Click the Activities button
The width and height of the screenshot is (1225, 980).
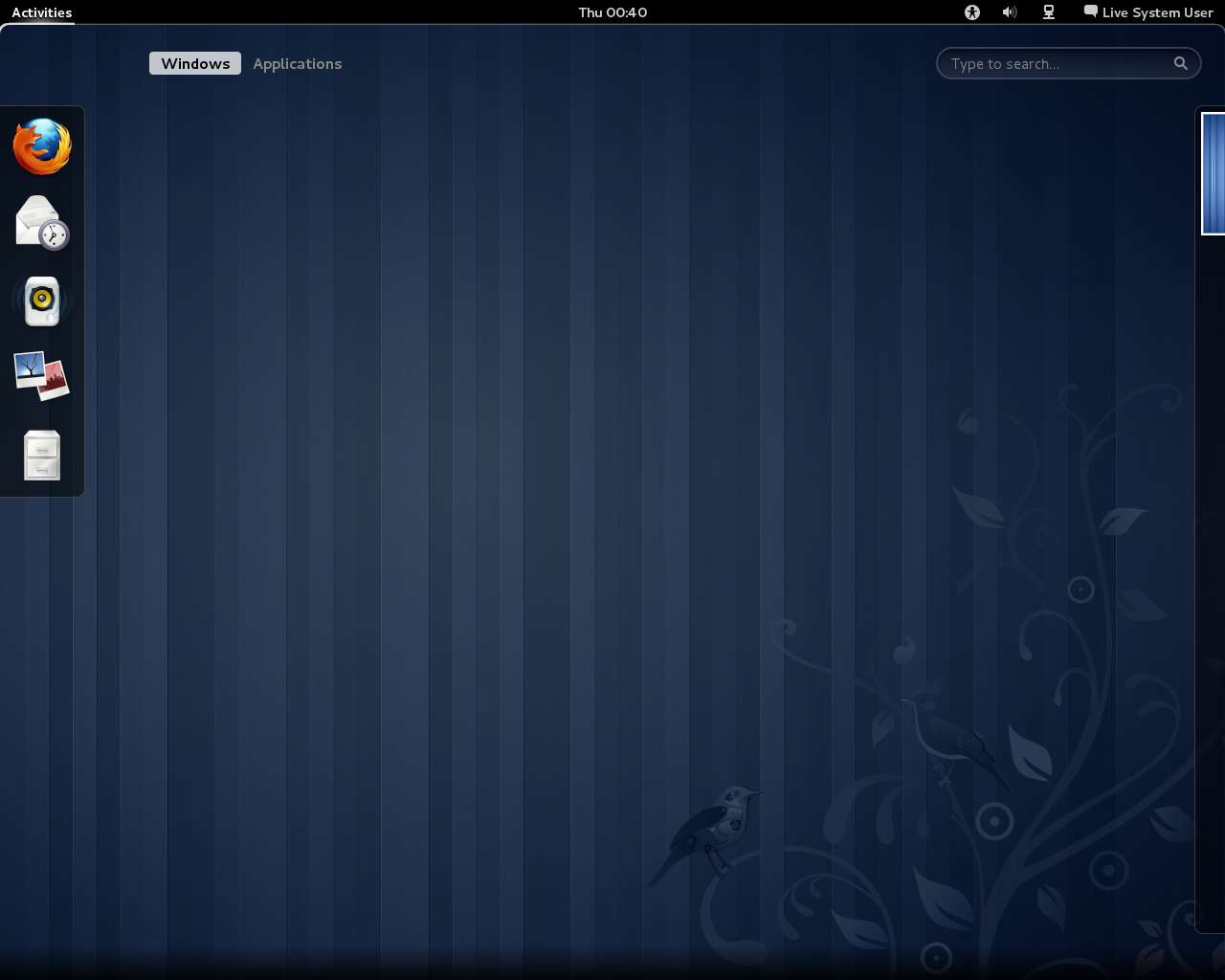(x=42, y=12)
